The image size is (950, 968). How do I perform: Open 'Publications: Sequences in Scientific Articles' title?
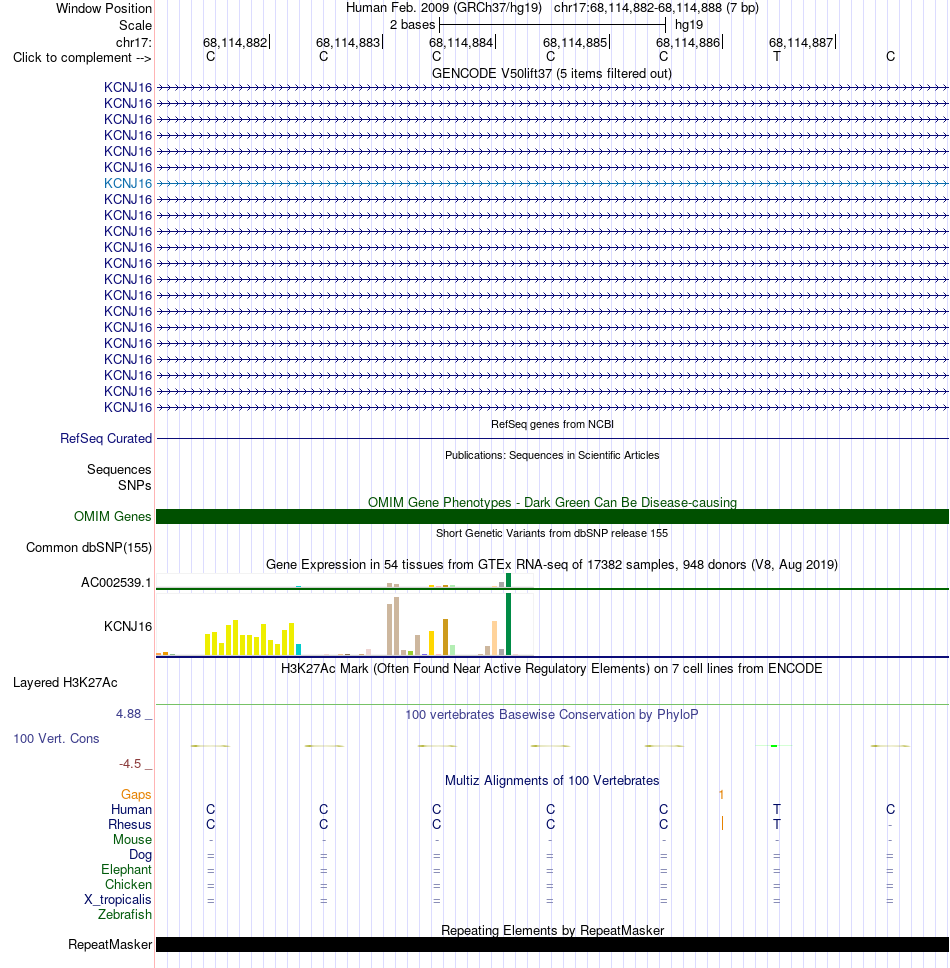click(552, 455)
